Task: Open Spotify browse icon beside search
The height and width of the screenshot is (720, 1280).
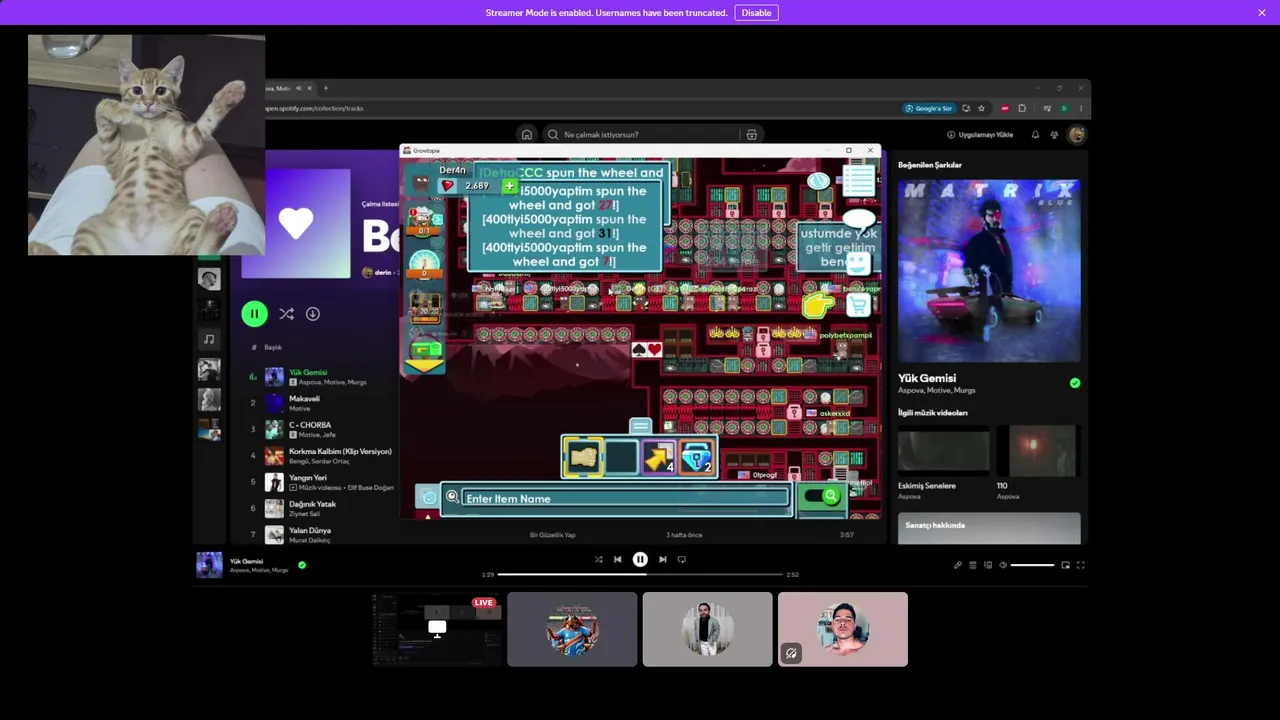Action: pyautogui.click(x=752, y=135)
